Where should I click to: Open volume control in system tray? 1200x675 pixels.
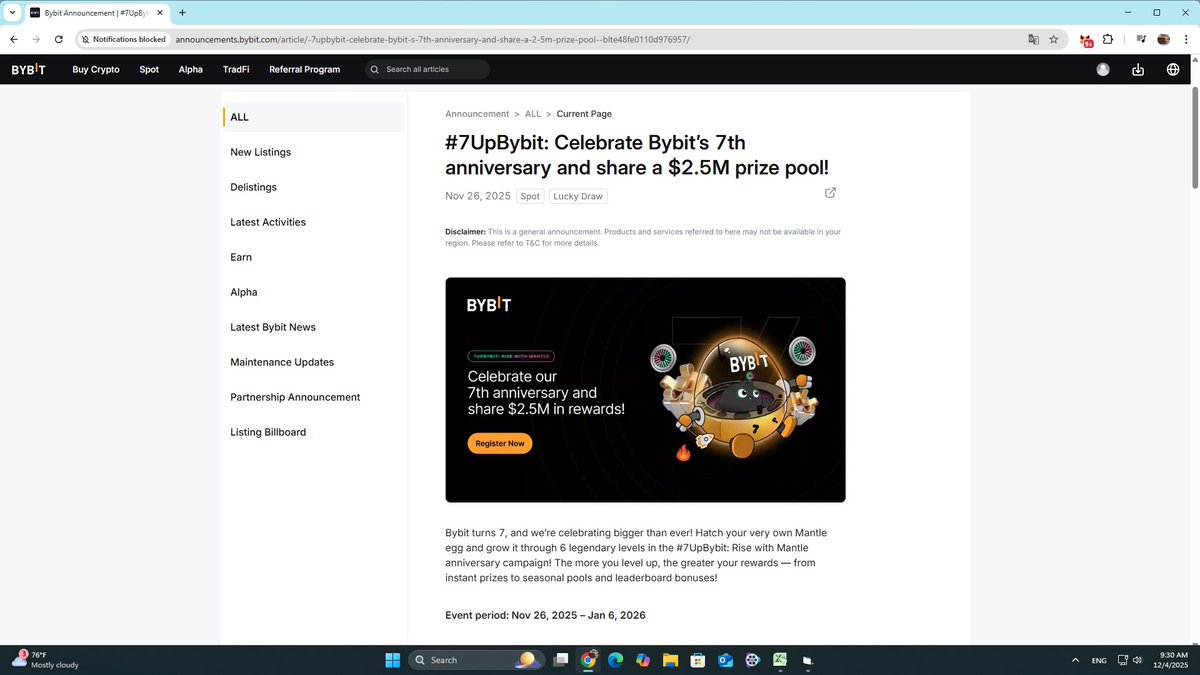tap(1137, 660)
